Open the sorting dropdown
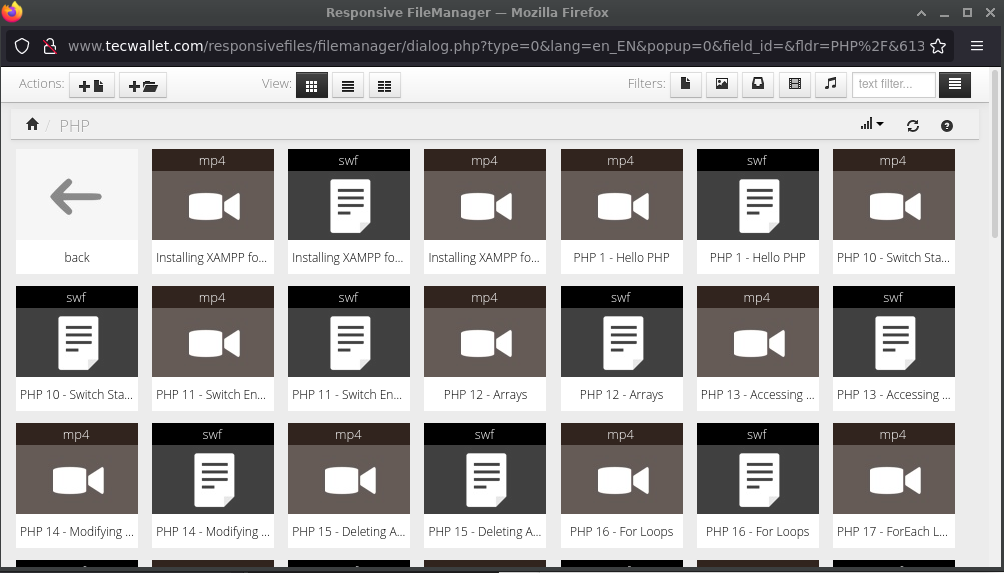The height and width of the screenshot is (573, 1004). point(871,125)
